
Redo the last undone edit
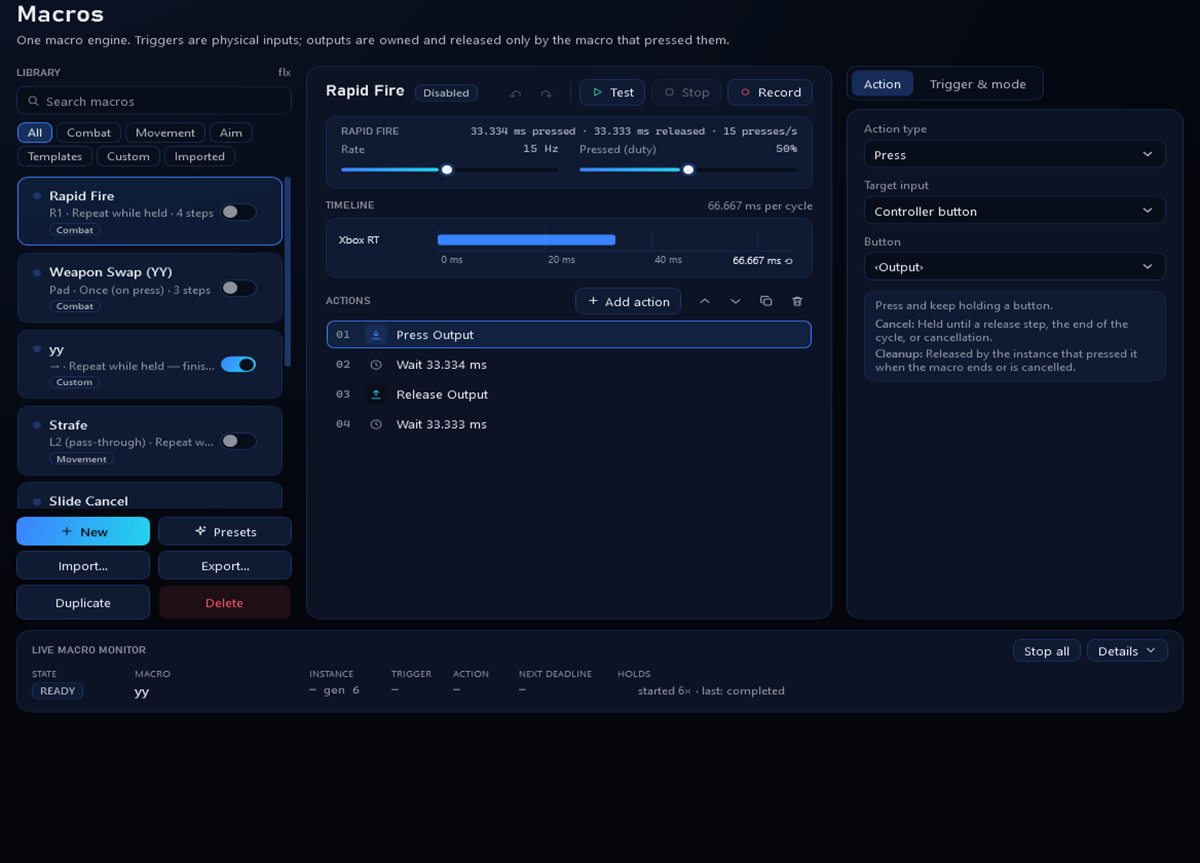coord(546,93)
